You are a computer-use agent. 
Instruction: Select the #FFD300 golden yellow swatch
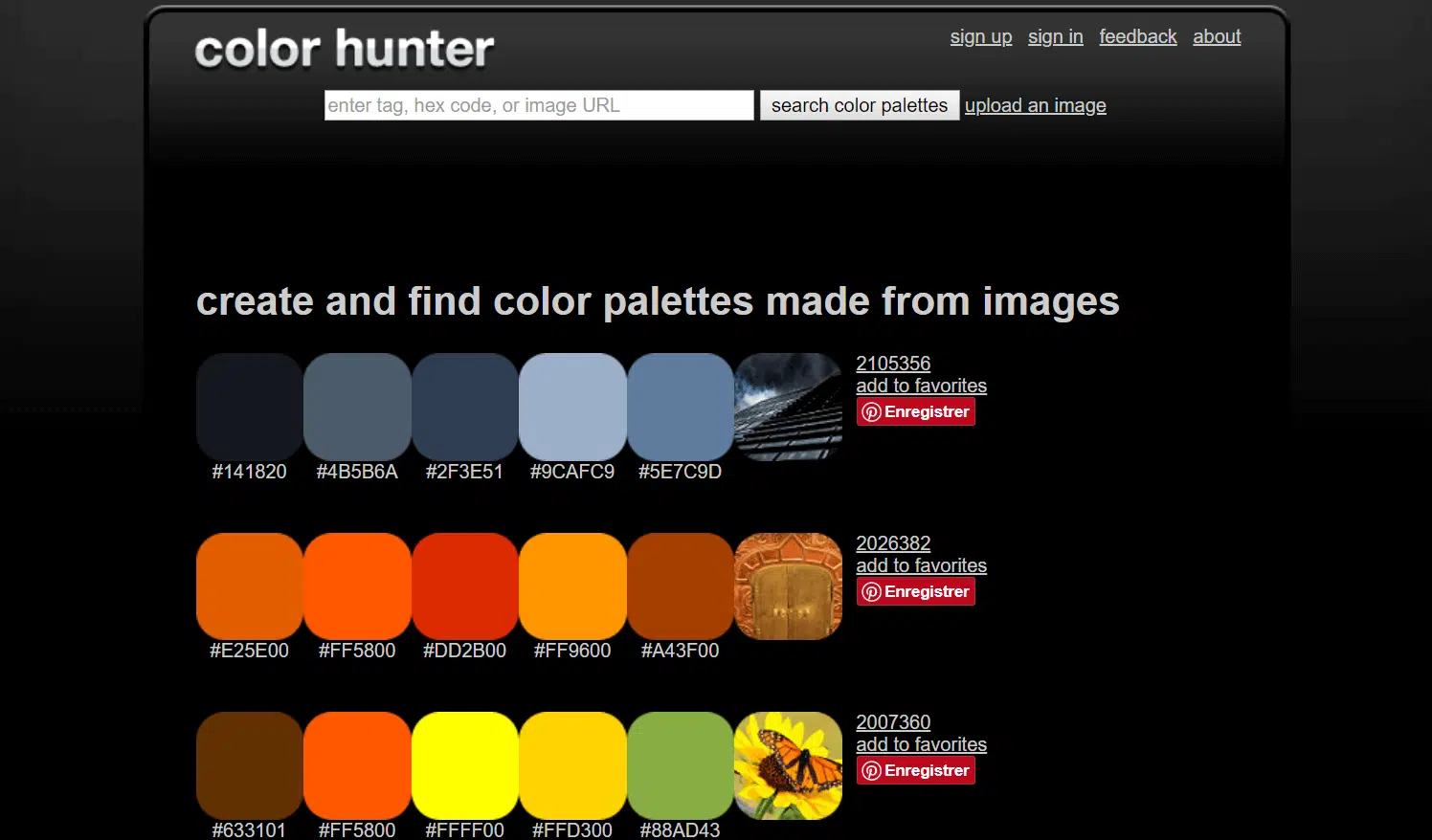[572, 765]
